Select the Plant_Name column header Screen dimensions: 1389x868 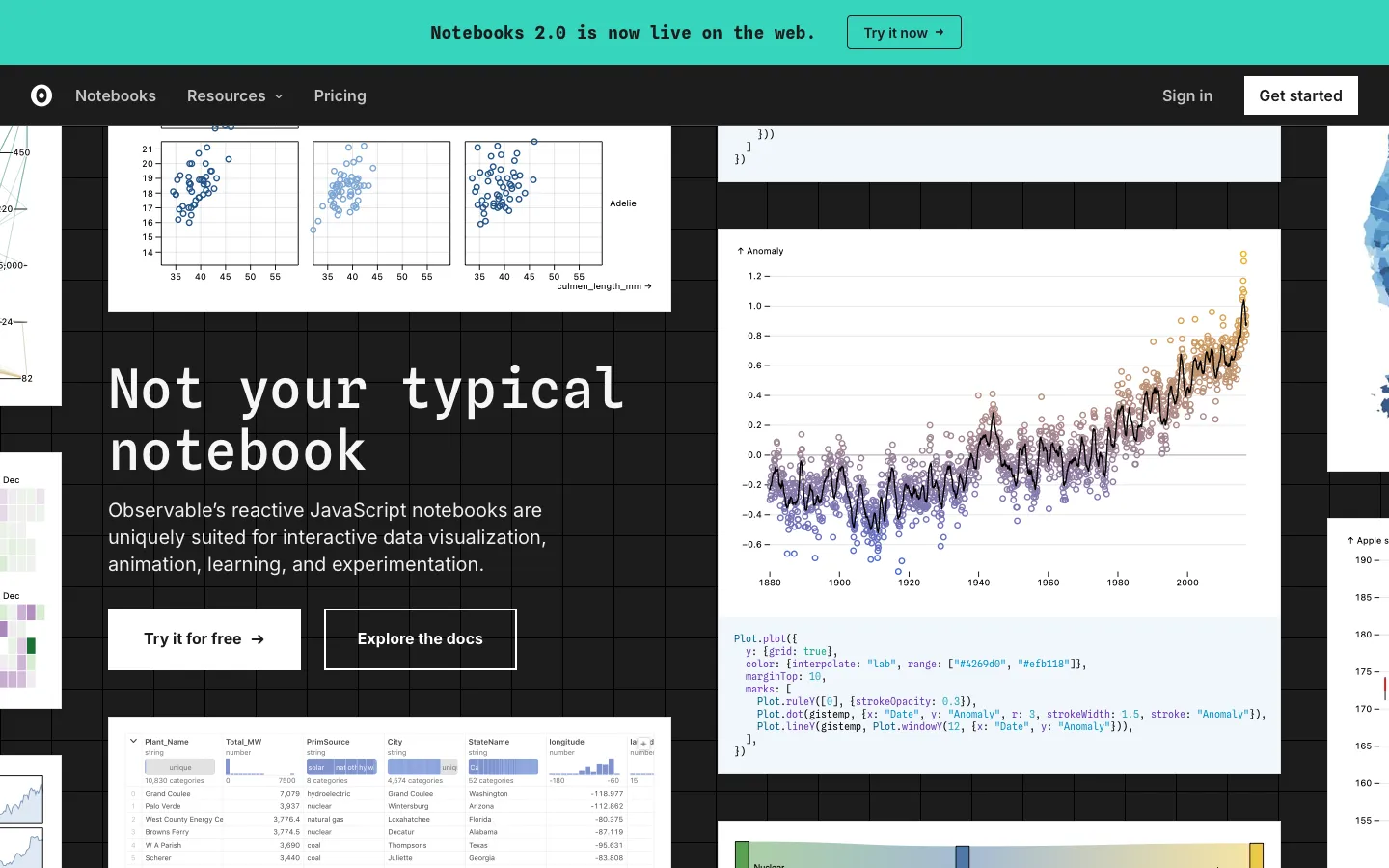167,742
